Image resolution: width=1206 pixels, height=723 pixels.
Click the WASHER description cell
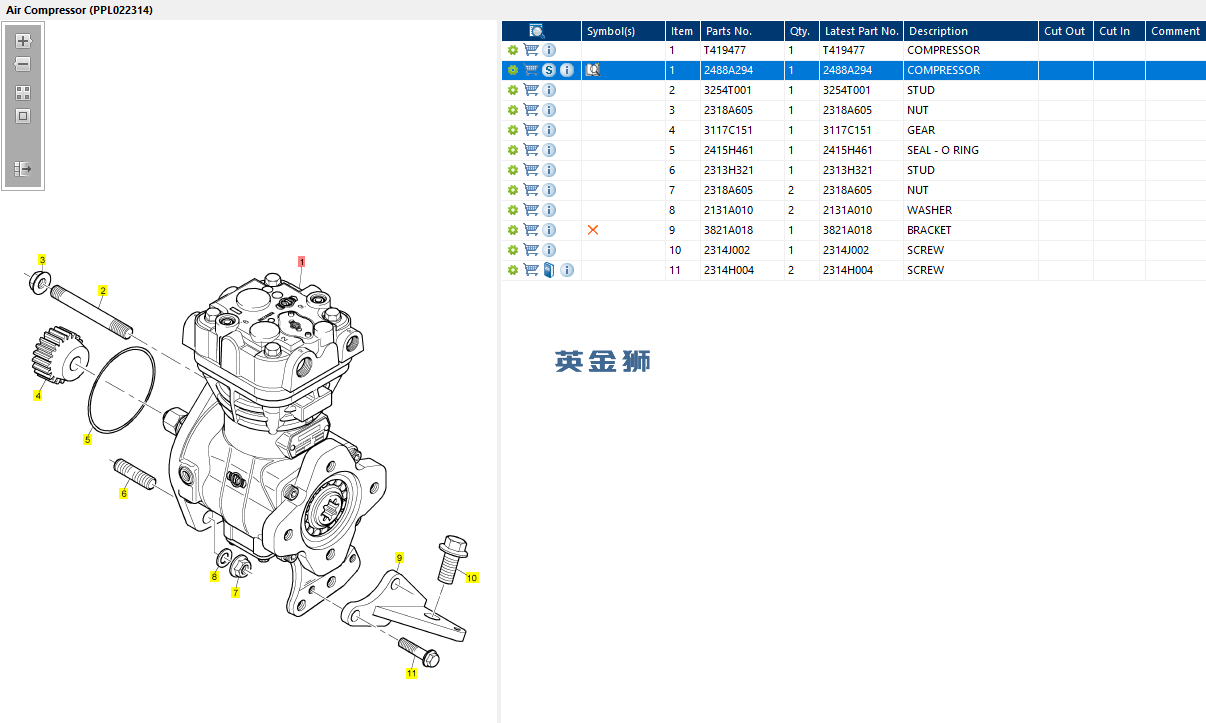(971, 210)
